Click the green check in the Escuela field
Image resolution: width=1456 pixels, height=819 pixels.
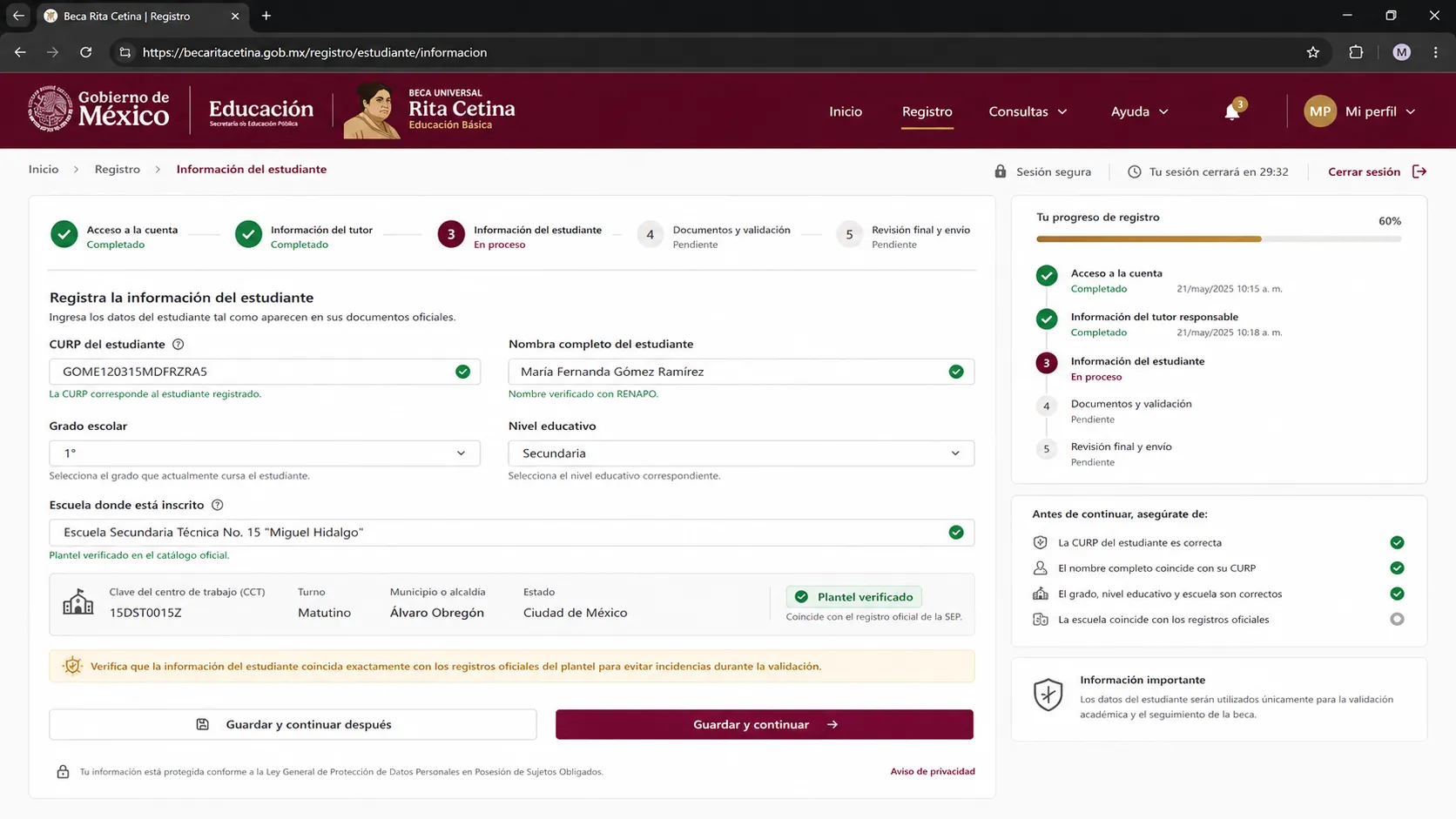pos(956,533)
